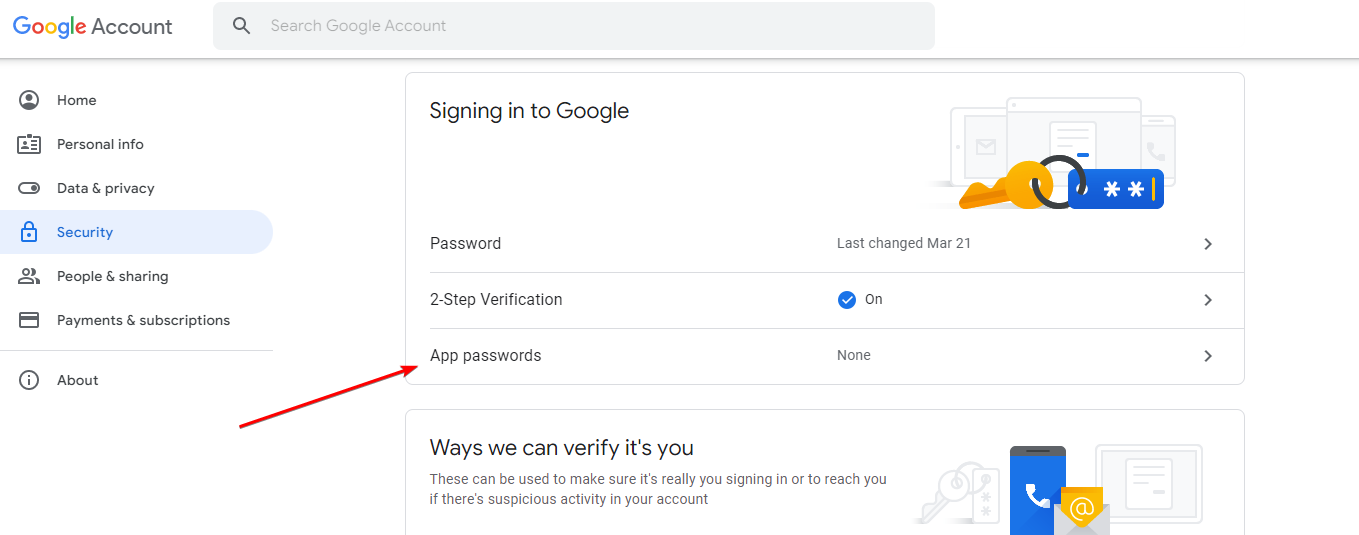Click the Security lock icon

(29, 232)
